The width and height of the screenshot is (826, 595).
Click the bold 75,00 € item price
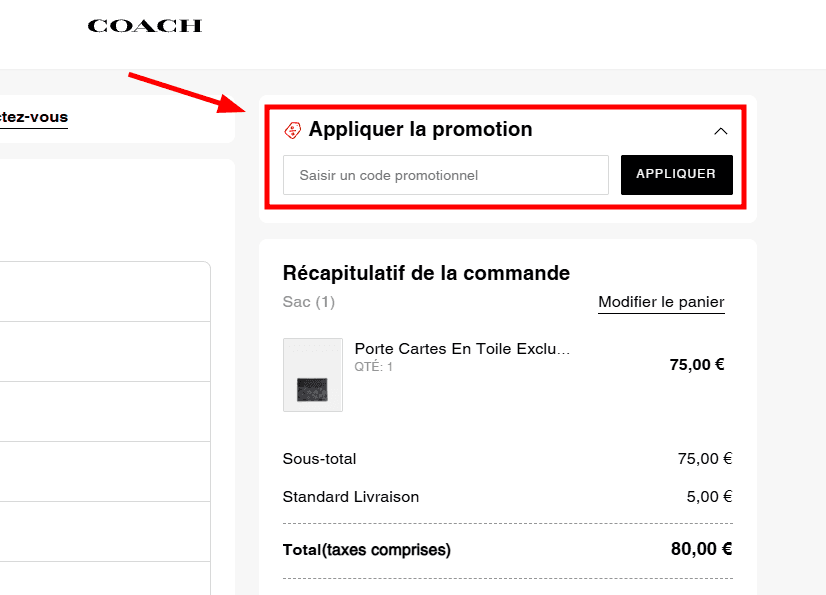(696, 365)
